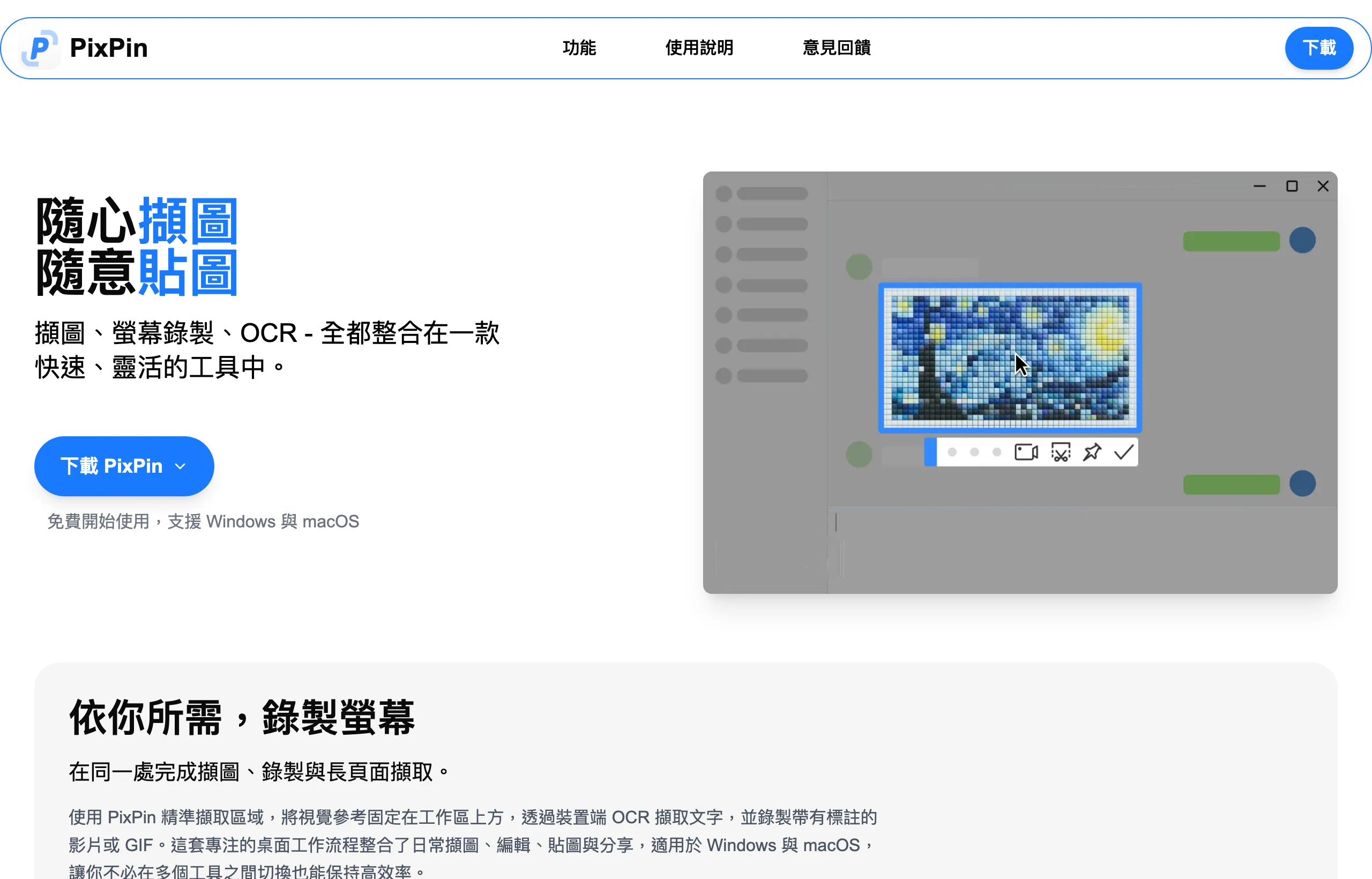Click the paragraph starting 使用 PixPin 精準擷取區域
Screen dimensions: 1372x879
coord(473,845)
